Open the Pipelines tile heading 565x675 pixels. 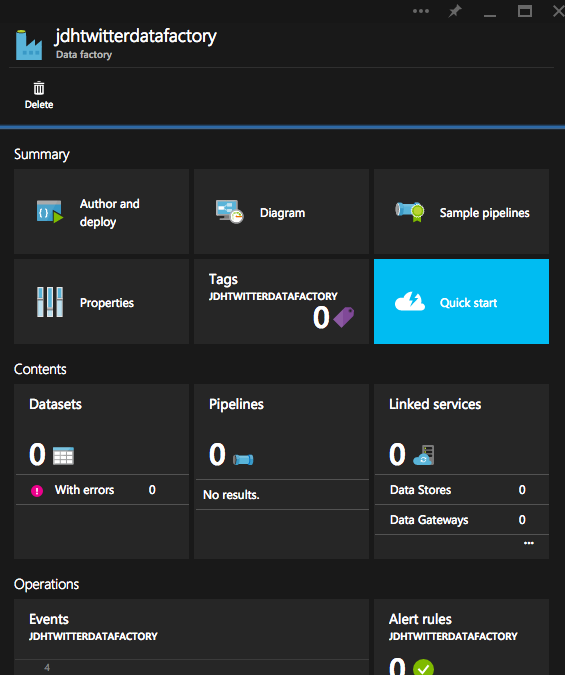tap(236, 405)
